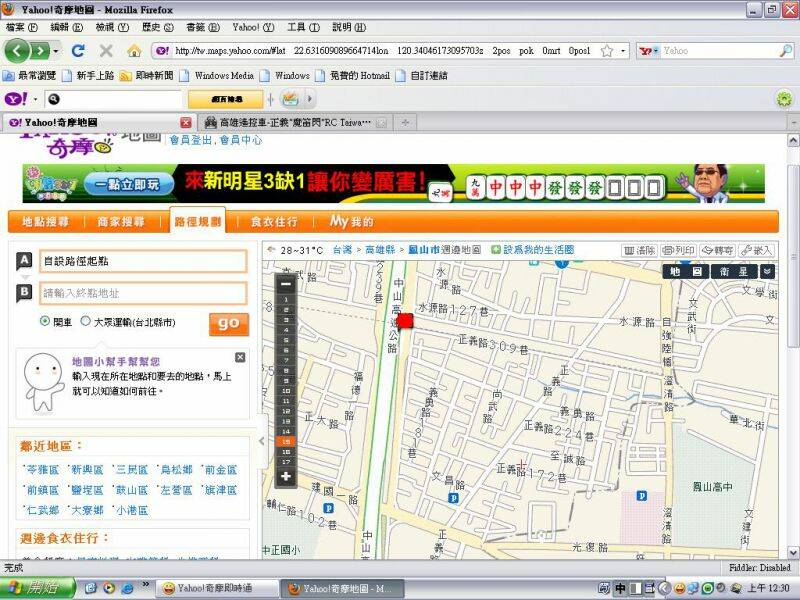Open a new browser tab
Screen dimensions: 800x600
405,122
